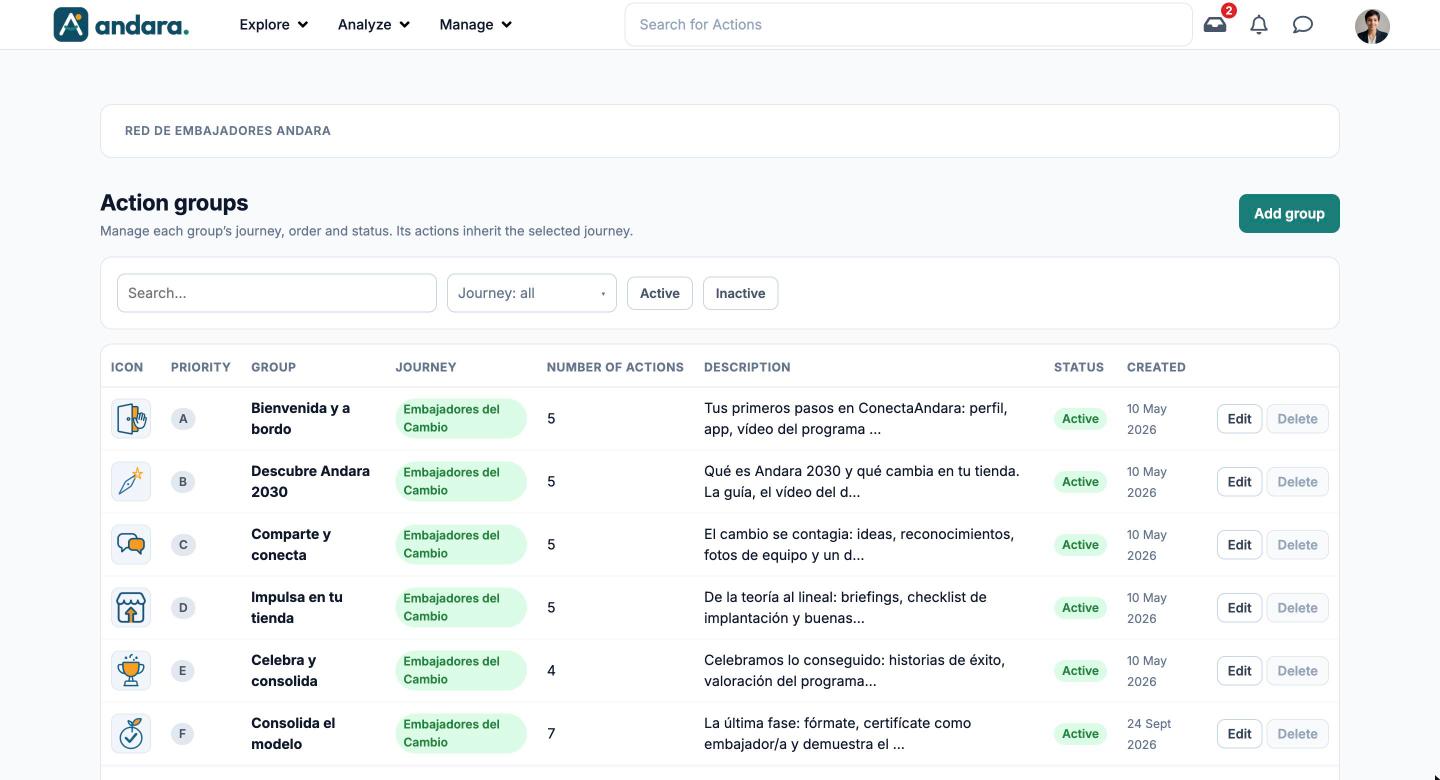Click description starting 'El cambio se contagia'

(x=859, y=544)
